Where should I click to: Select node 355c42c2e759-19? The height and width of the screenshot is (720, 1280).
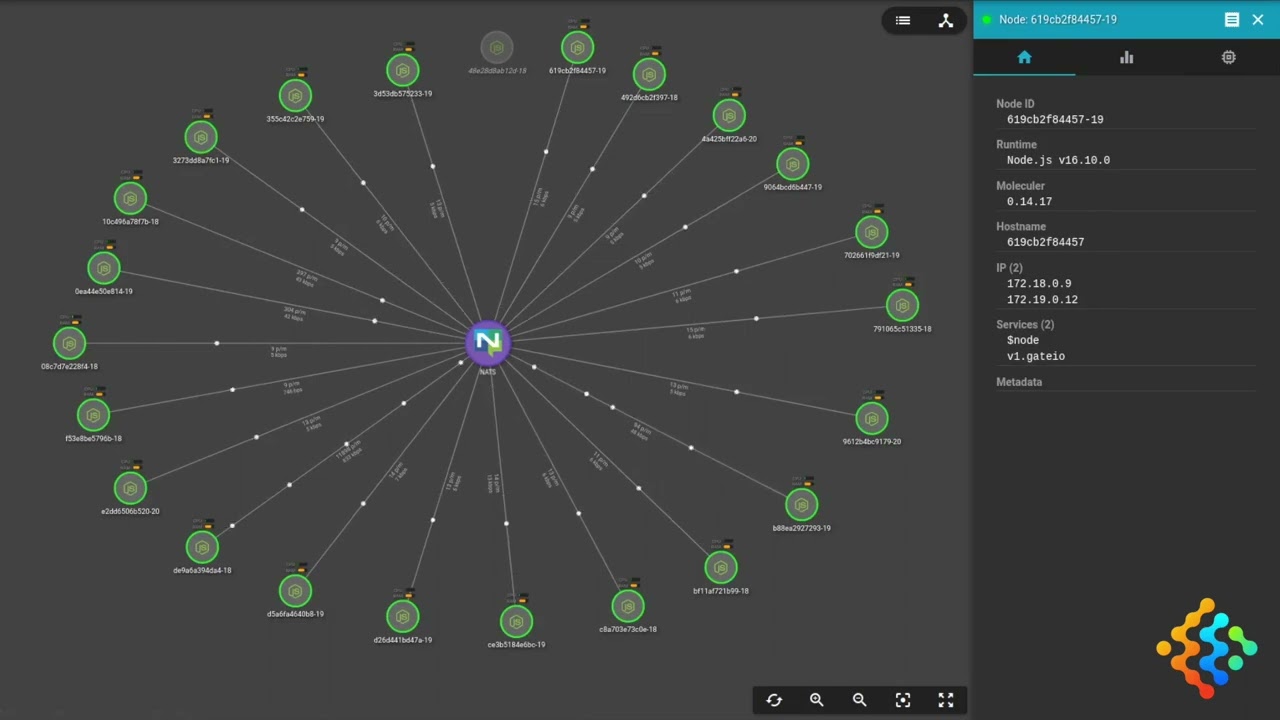click(x=295, y=95)
